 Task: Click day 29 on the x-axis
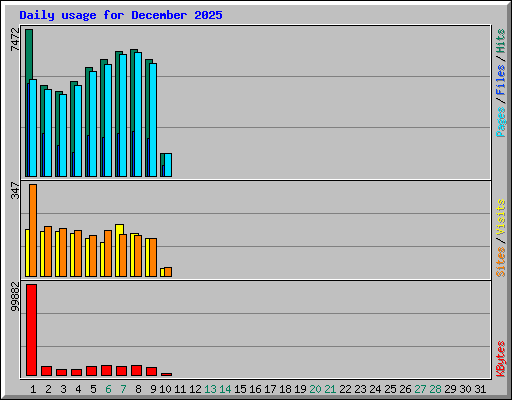click(450, 389)
